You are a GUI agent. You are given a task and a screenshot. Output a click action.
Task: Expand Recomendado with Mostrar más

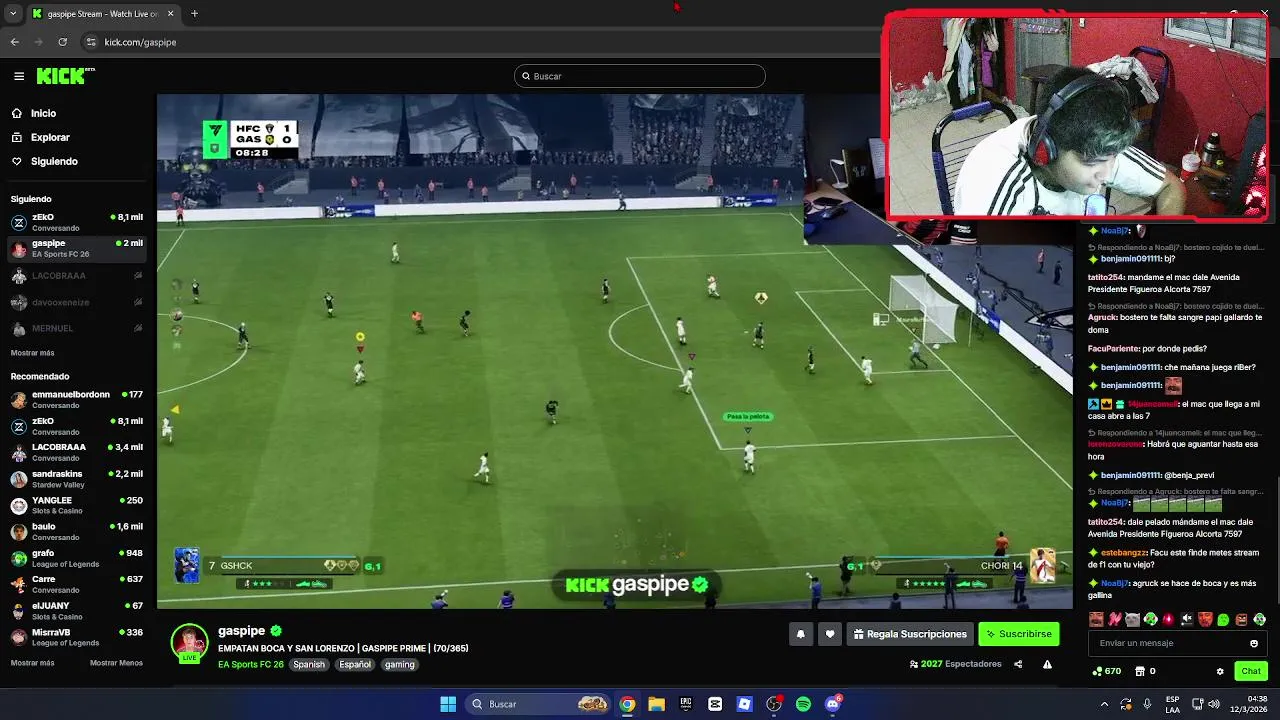pyautogui.click(x=33, y=663)
